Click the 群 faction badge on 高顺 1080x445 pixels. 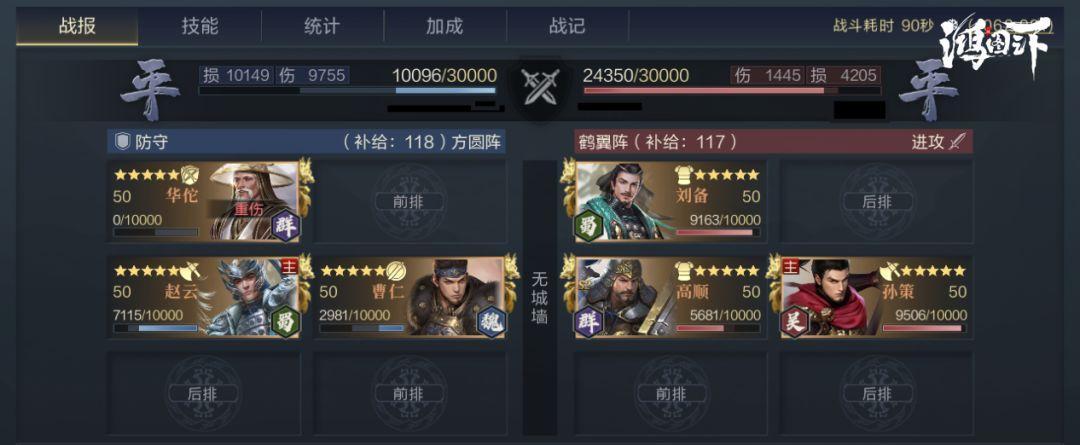click(588, 322)
